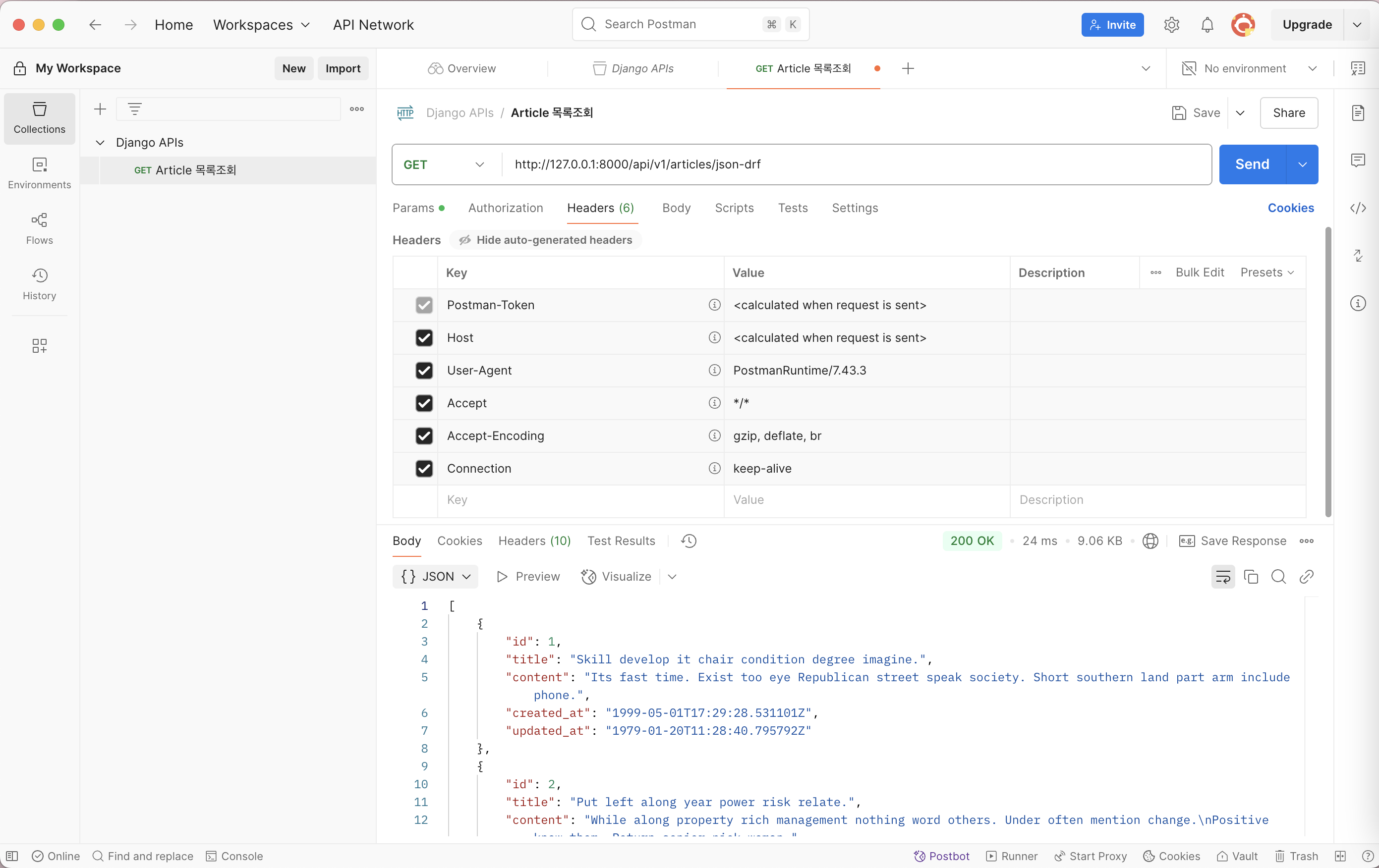Click the Search Postman field
Image resolution: width=1379 pixels, height=868 pixels.
pos(690,25)
